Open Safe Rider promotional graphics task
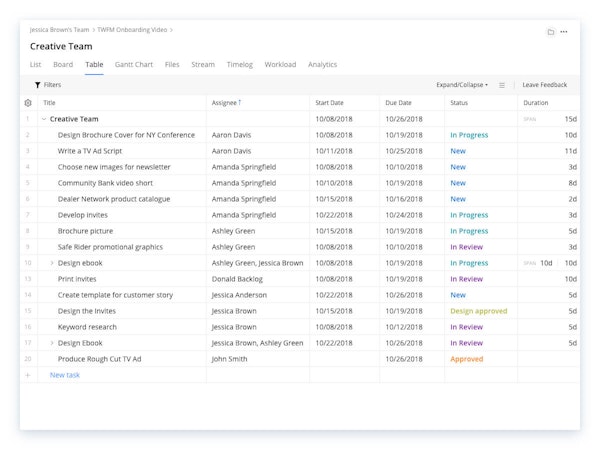 pyautogui.click(x=110, y=247)
